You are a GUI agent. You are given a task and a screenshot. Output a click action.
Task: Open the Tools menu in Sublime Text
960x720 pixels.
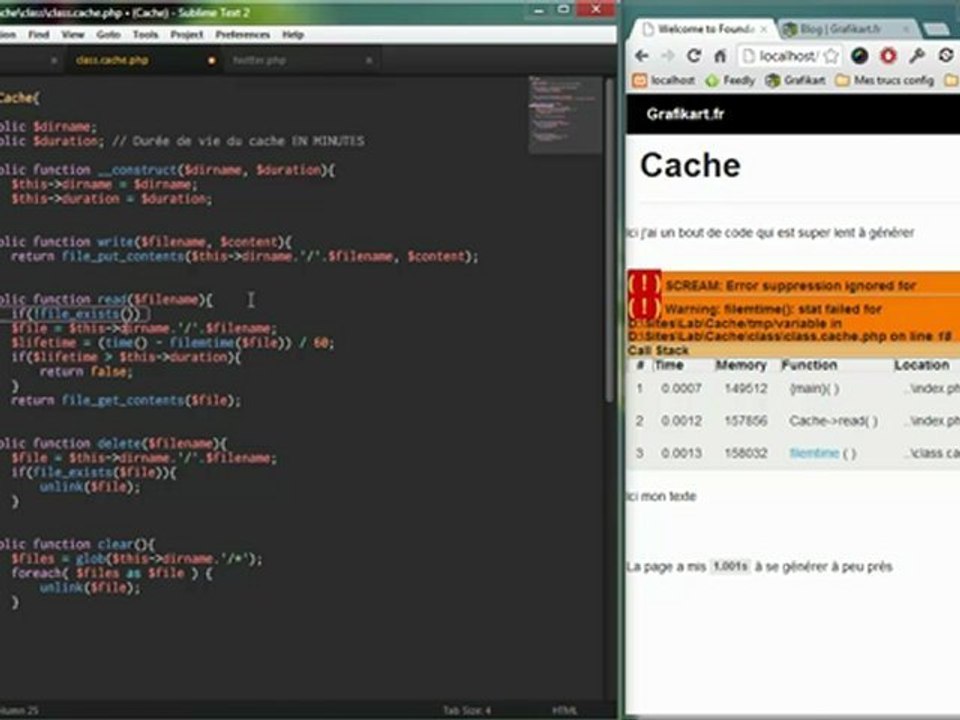click(x=146, y=35)
